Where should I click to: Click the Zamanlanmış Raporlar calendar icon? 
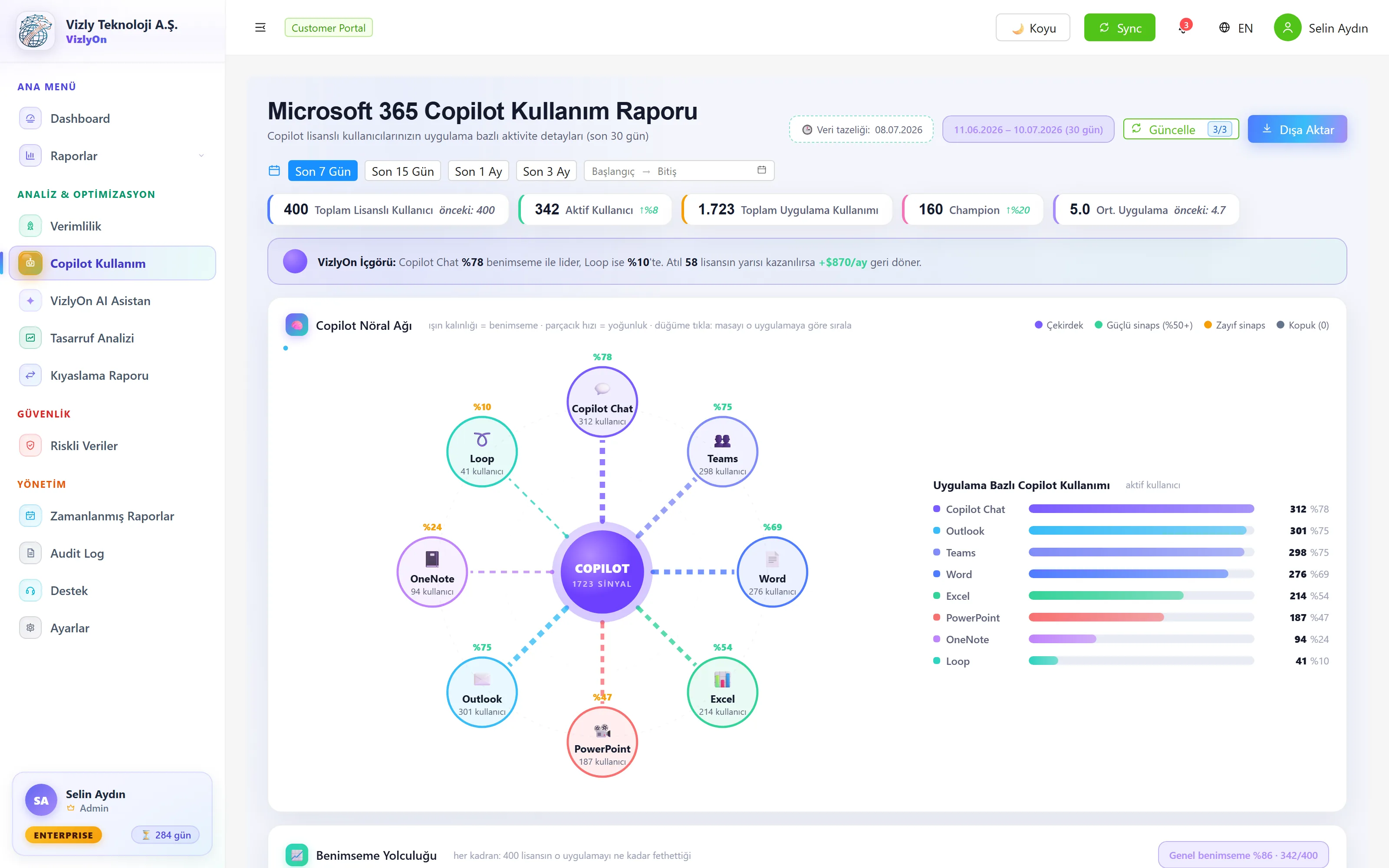(x=30, y=516)
